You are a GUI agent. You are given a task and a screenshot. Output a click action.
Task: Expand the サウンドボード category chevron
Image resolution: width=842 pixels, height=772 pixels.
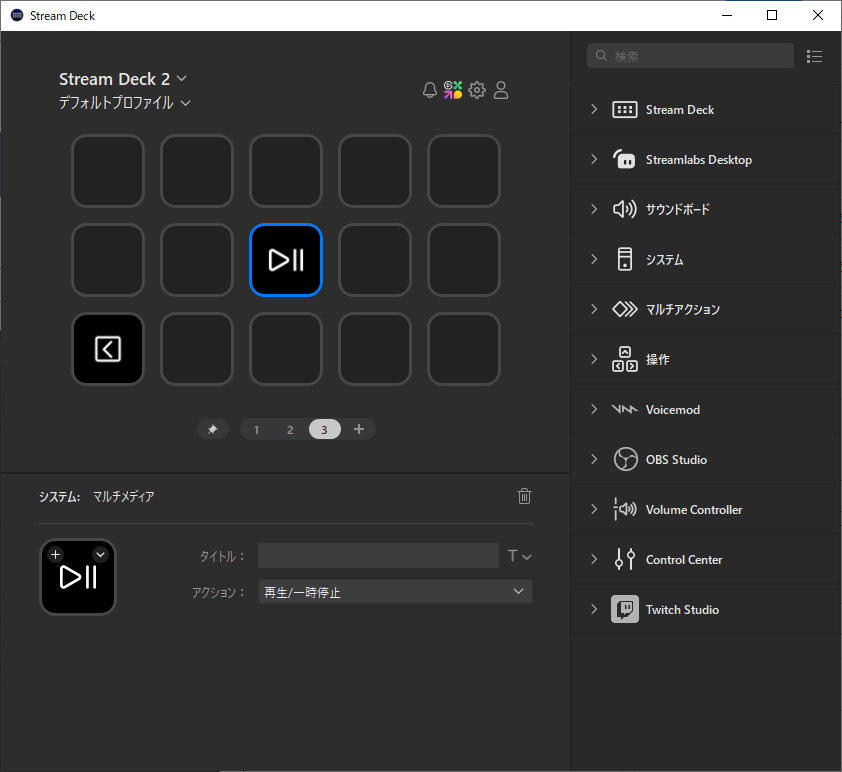point(594,209)
